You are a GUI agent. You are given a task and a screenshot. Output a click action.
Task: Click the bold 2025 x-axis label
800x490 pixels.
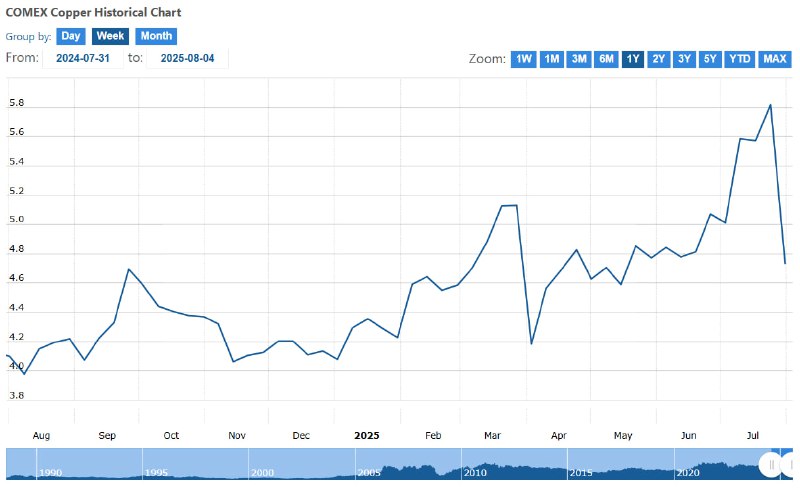(367, 436)
